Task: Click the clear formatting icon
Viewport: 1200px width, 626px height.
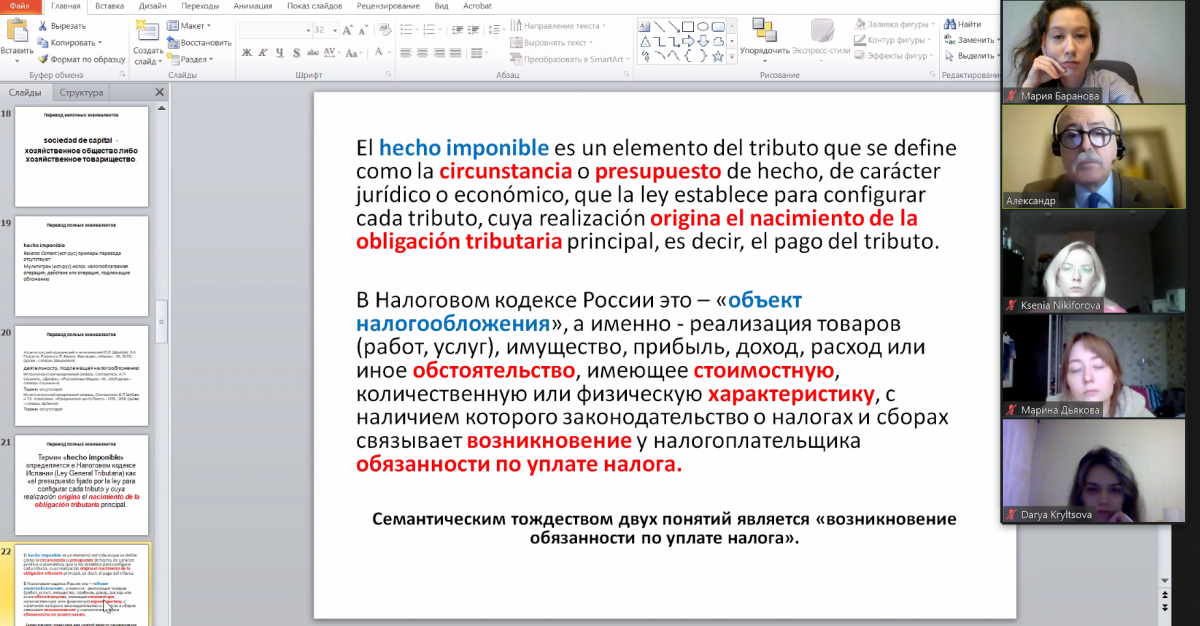Action: (385, 30)
